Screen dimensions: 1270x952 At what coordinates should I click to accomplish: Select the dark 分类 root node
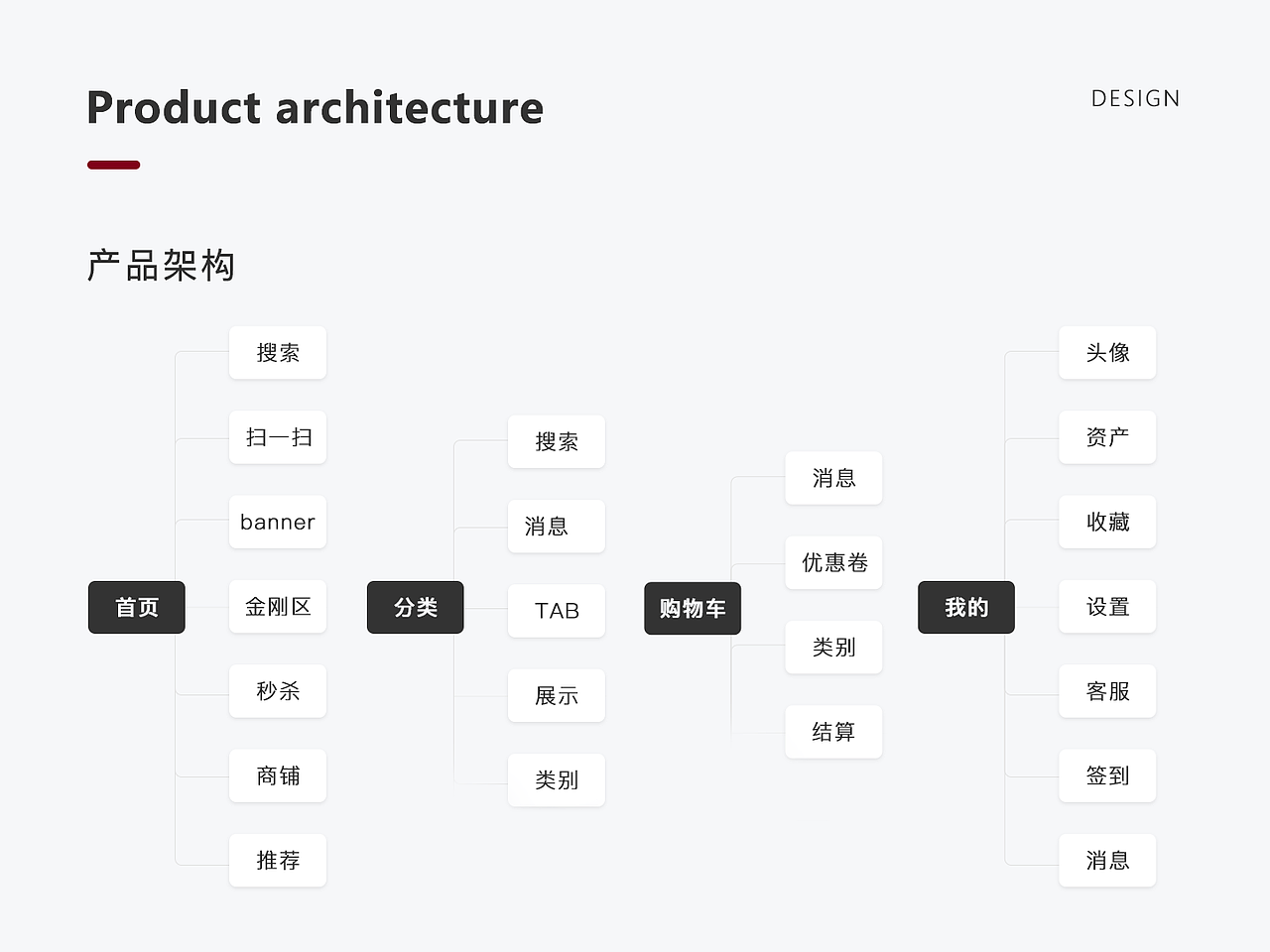[415, 607]
